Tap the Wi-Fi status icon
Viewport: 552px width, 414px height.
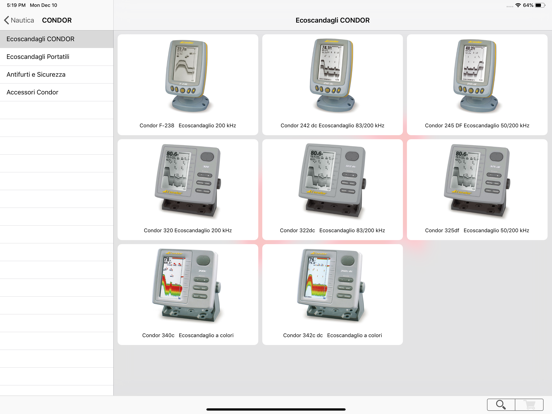[x=518, y=5]
